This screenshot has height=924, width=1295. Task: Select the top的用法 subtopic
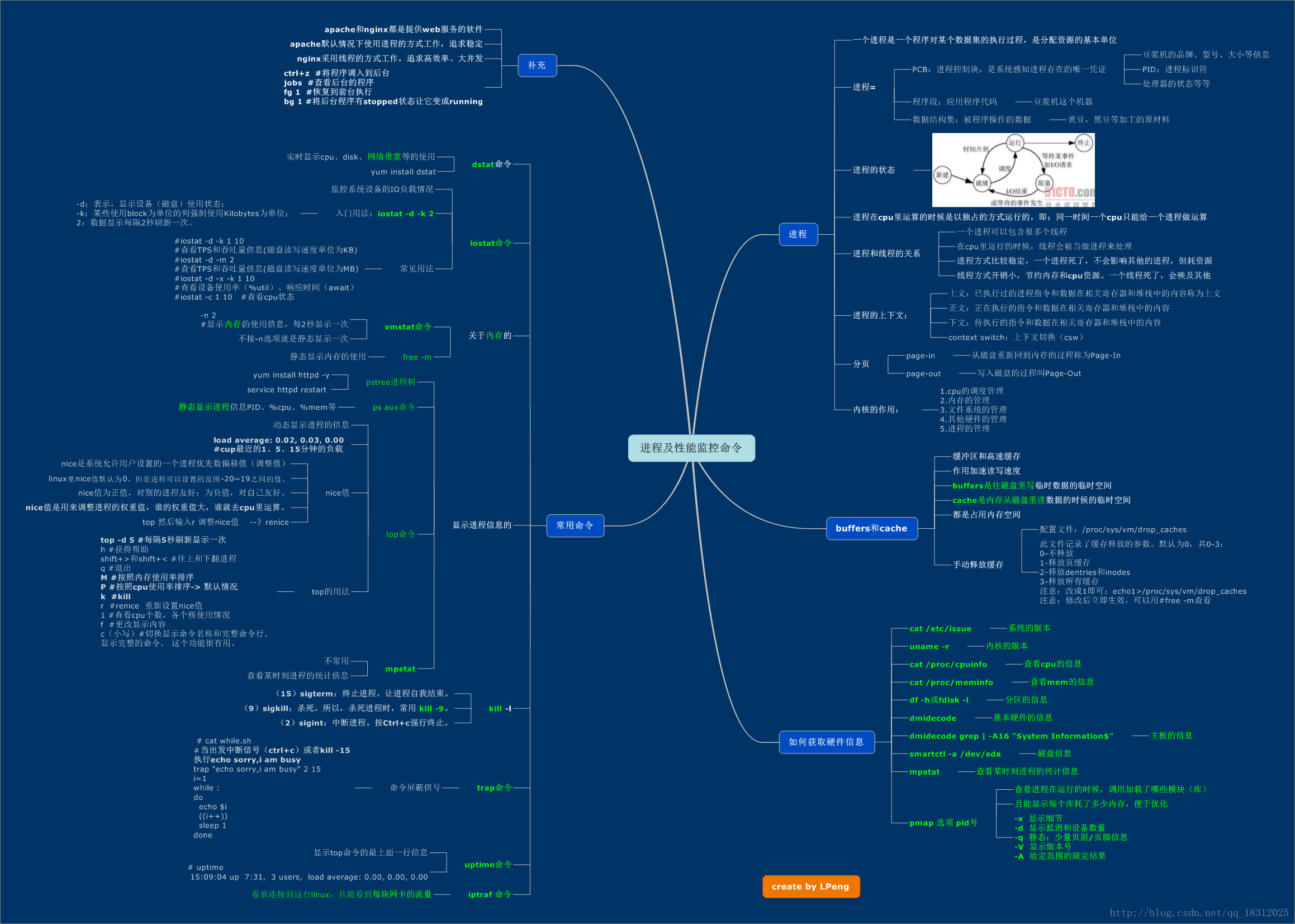point(330,592)
